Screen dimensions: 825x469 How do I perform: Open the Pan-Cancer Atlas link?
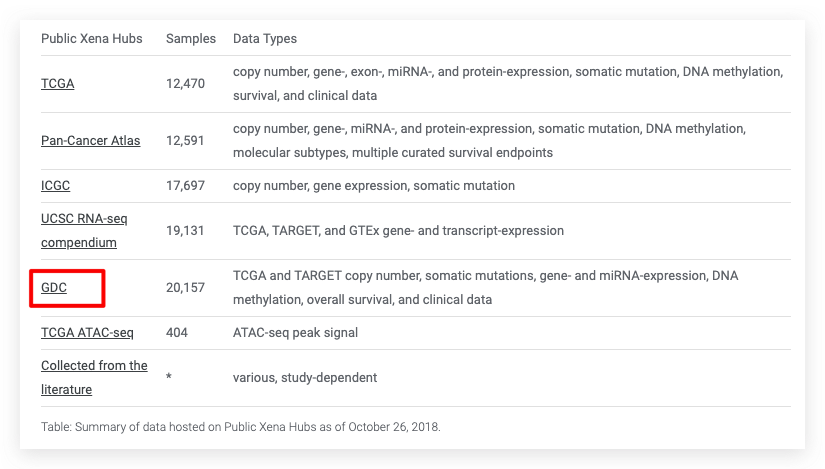[x=90, y=141]
